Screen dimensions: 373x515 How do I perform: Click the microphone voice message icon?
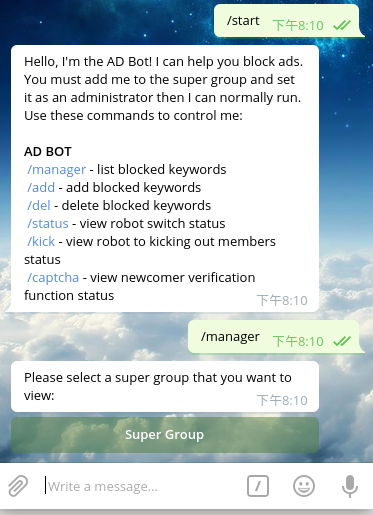350,486
